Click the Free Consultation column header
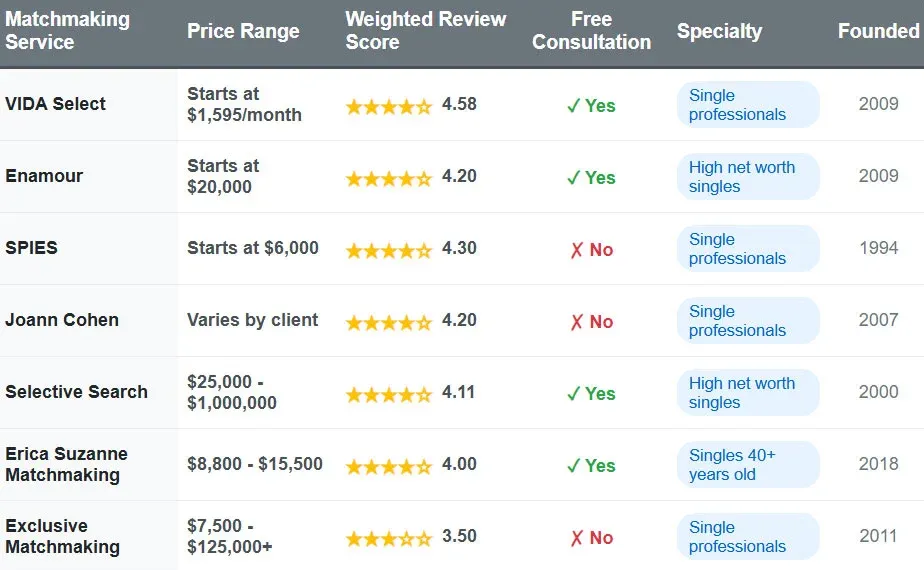The width and height of the screenshot is (924, 570). pyautogui.click(x=591, y=31)
